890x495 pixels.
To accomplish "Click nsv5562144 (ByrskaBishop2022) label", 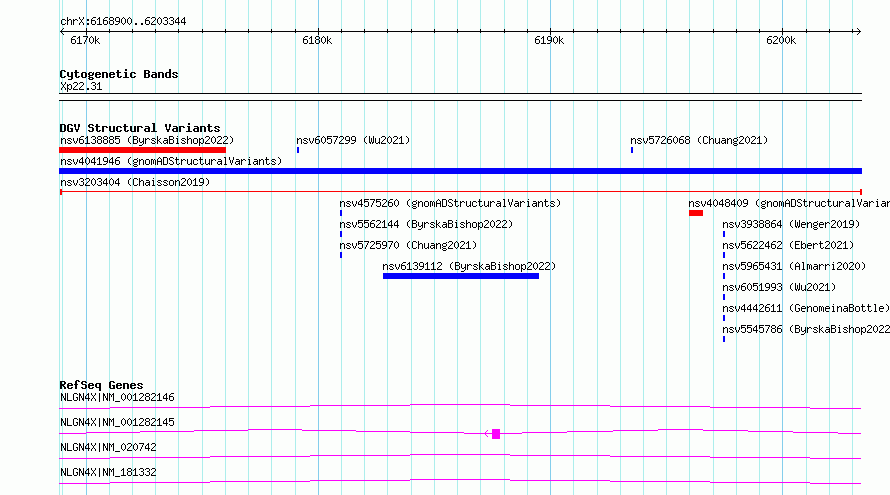I will (426, 224).
